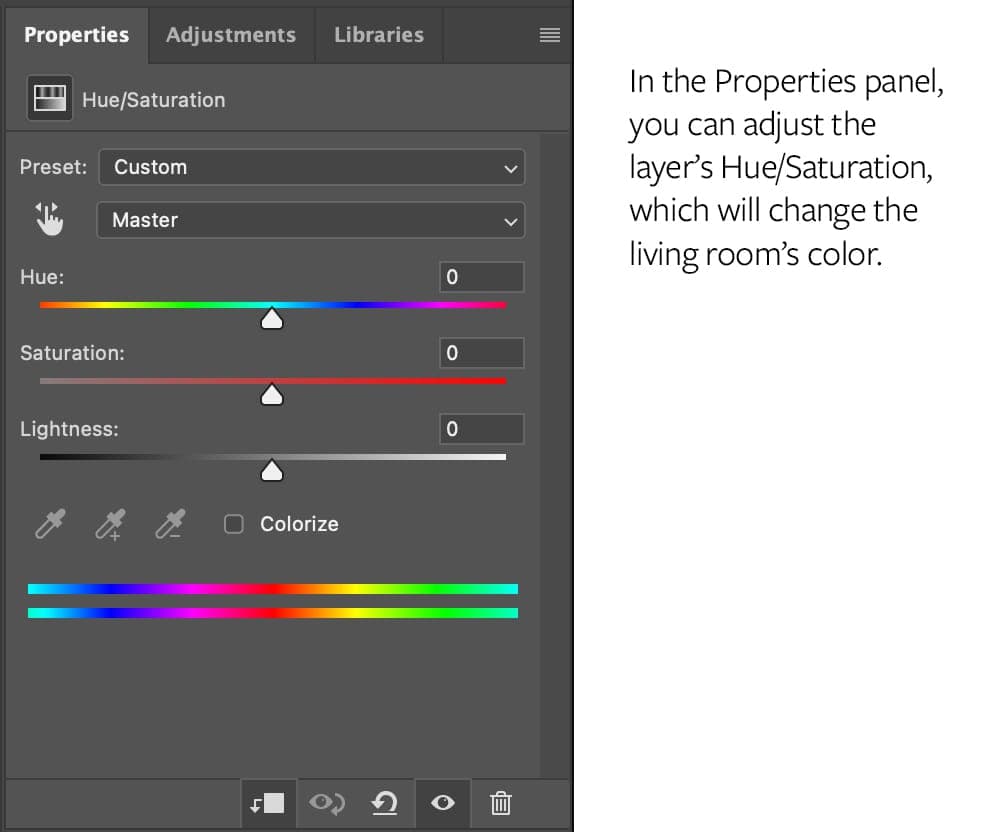Clip adjustment to the layer below

click(x=268, y=803)
